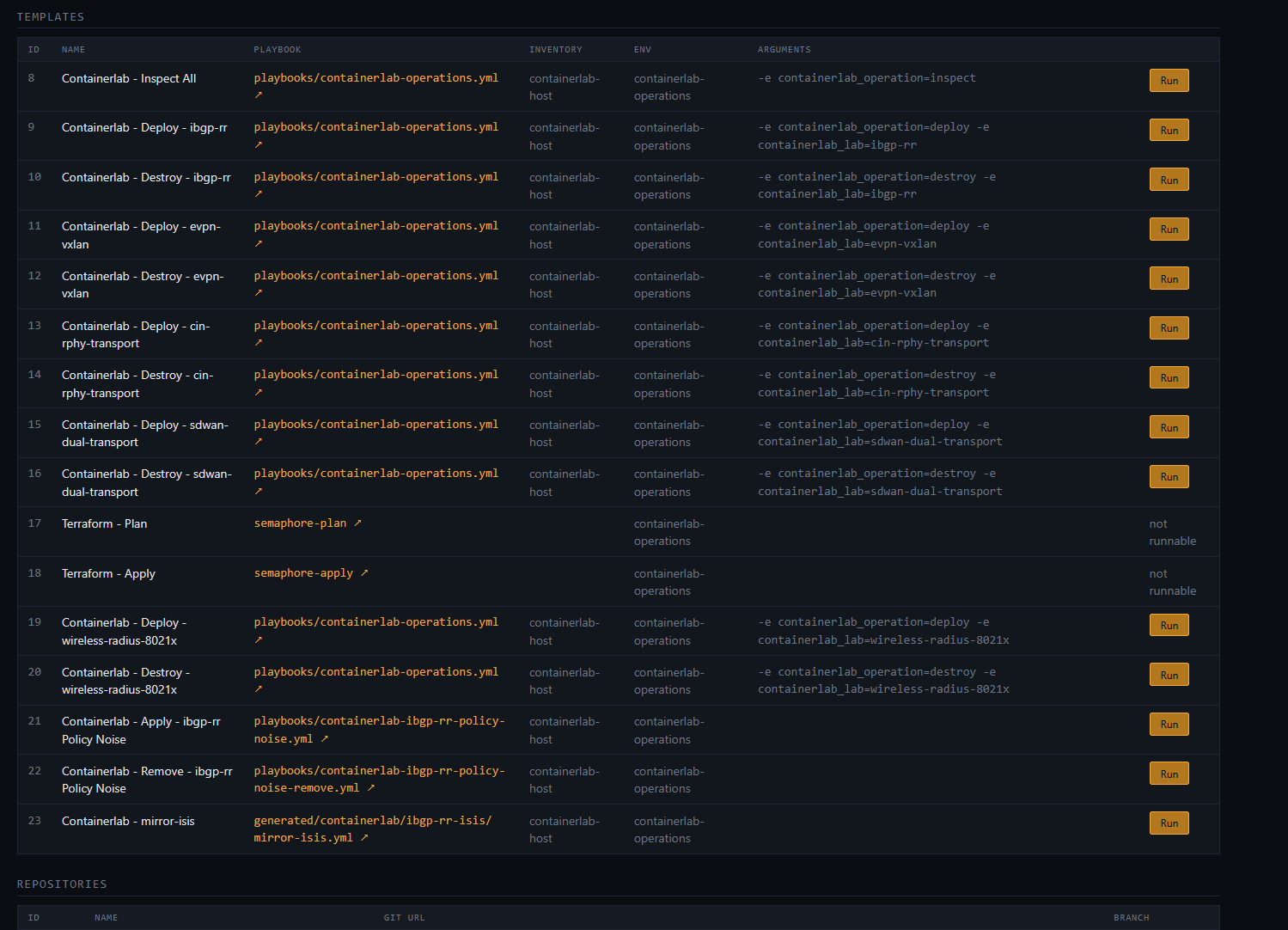Click the playbook arrow icon for Deploy - evpn-vxlan
The height and width of the screenshot is (930, 1288).
coord(258,244)
